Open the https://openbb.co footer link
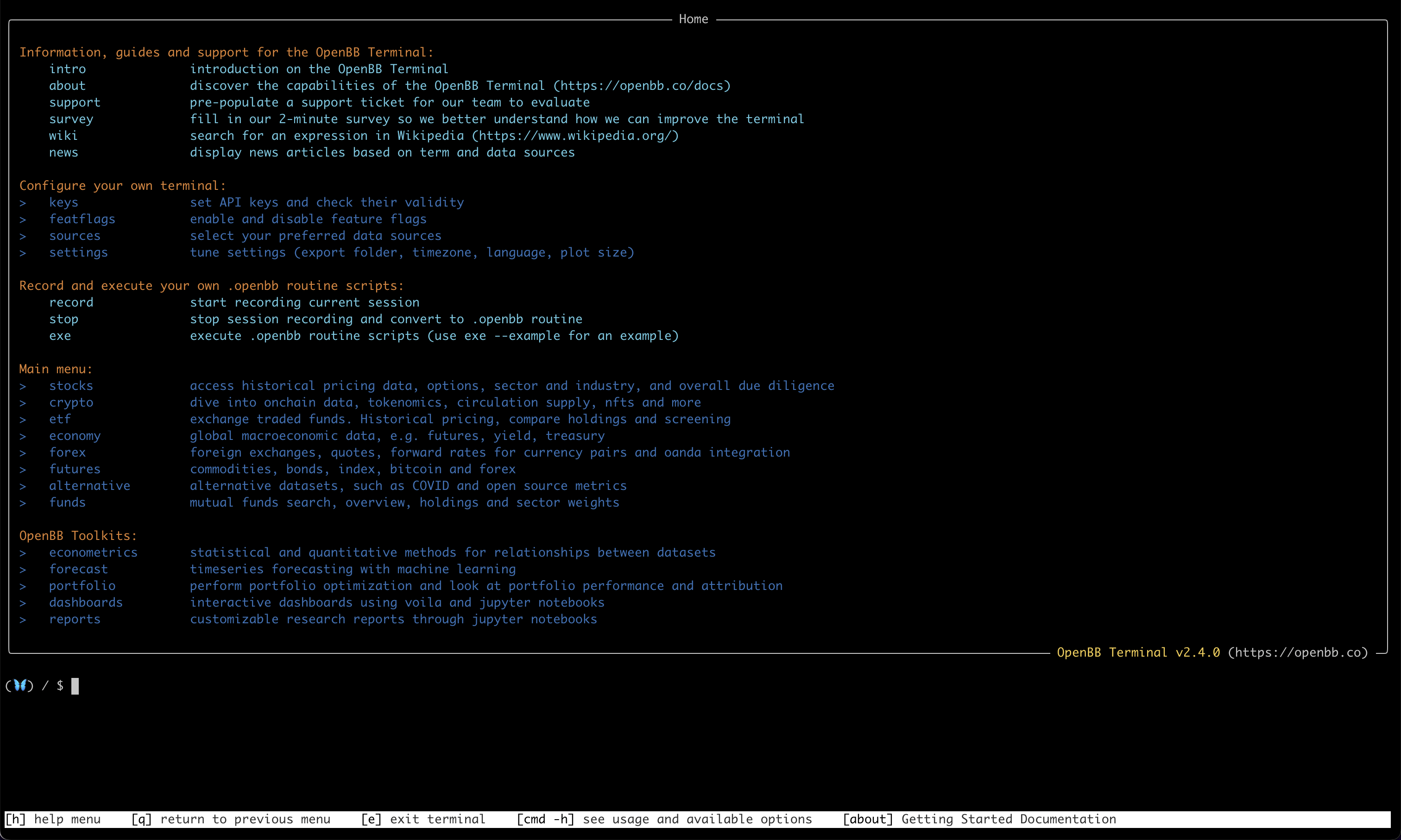 pos(1298,652)
